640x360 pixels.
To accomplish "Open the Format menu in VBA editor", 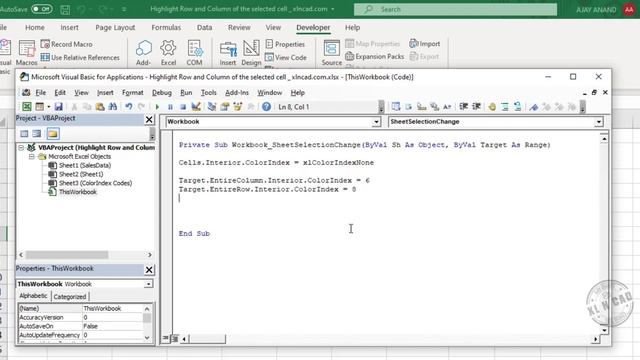I will coord(133,93).
